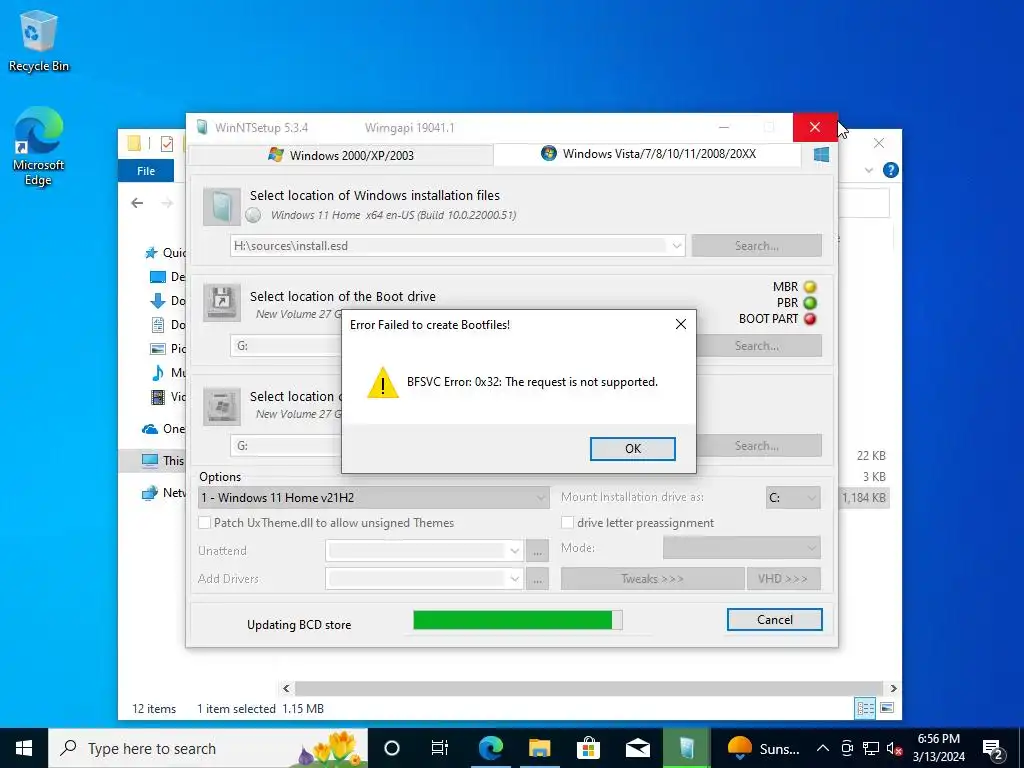Image resolution: width=1024 pixels, height=768 pixels.
Task: Open the weather widget on taskbar
Action: click(x=763, y=748)
